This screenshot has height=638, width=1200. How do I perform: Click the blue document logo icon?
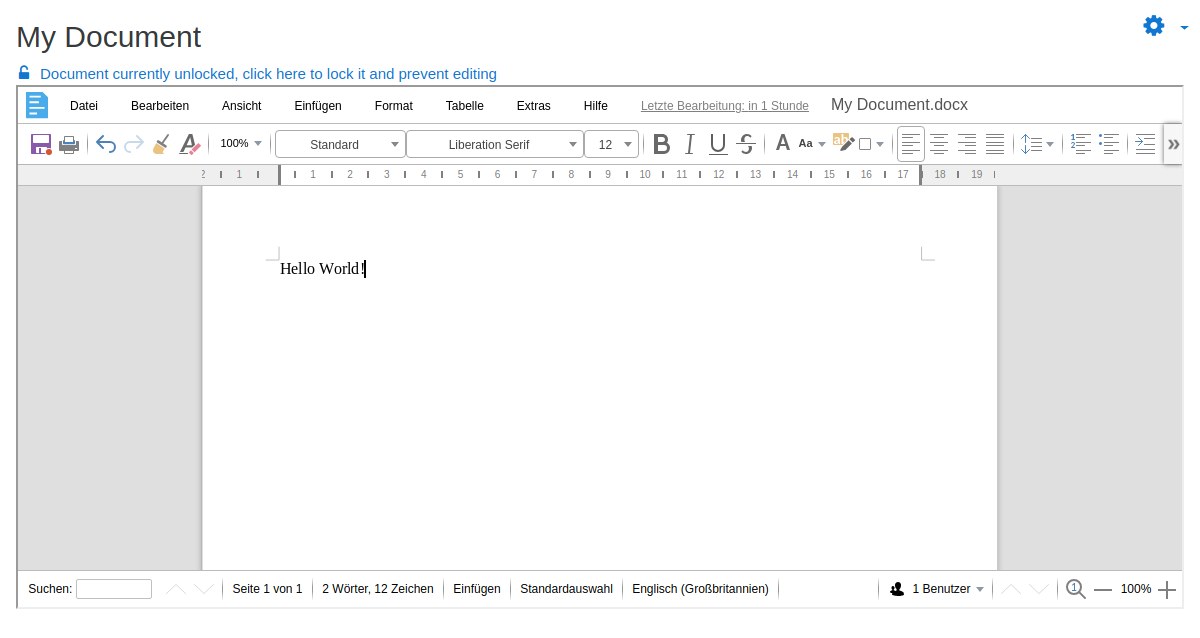(37, 106)
